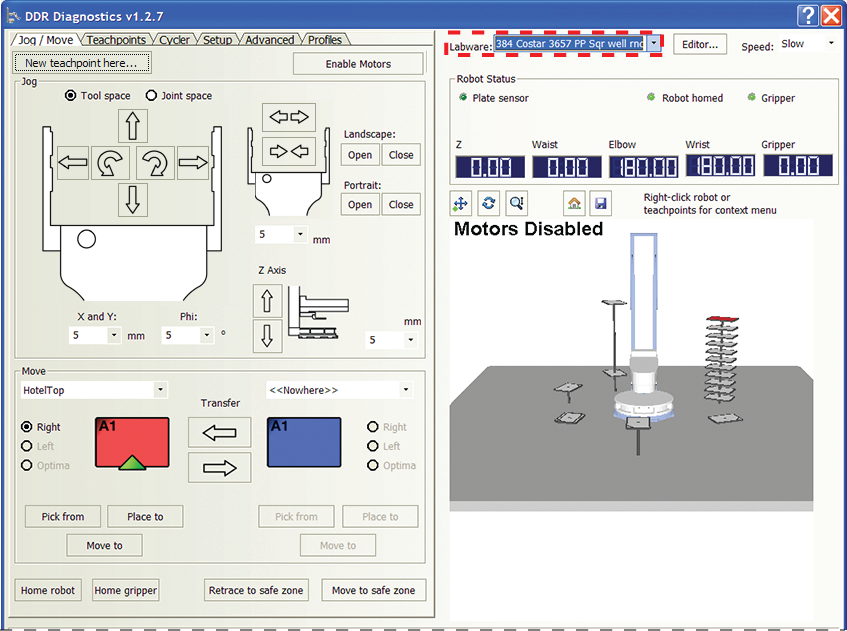Open the Labware dropdown list

point(653,44)
